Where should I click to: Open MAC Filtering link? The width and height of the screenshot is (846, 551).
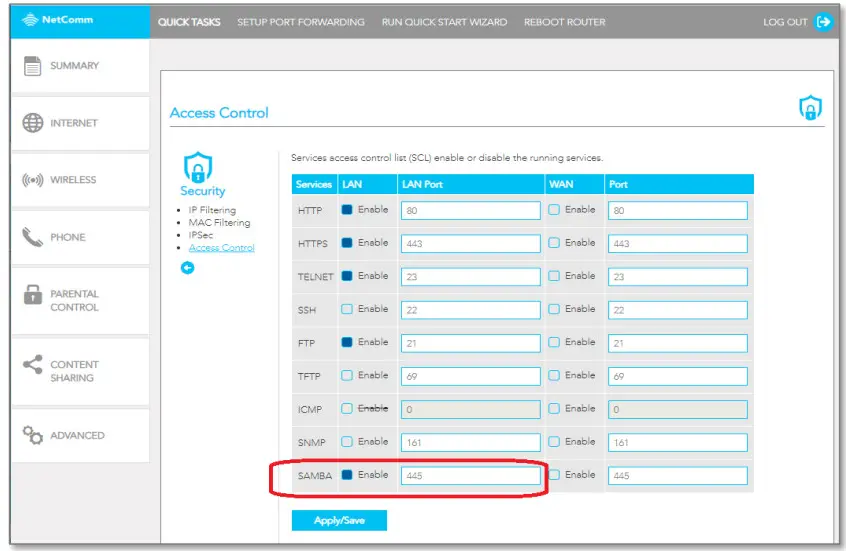click(219, 222)
